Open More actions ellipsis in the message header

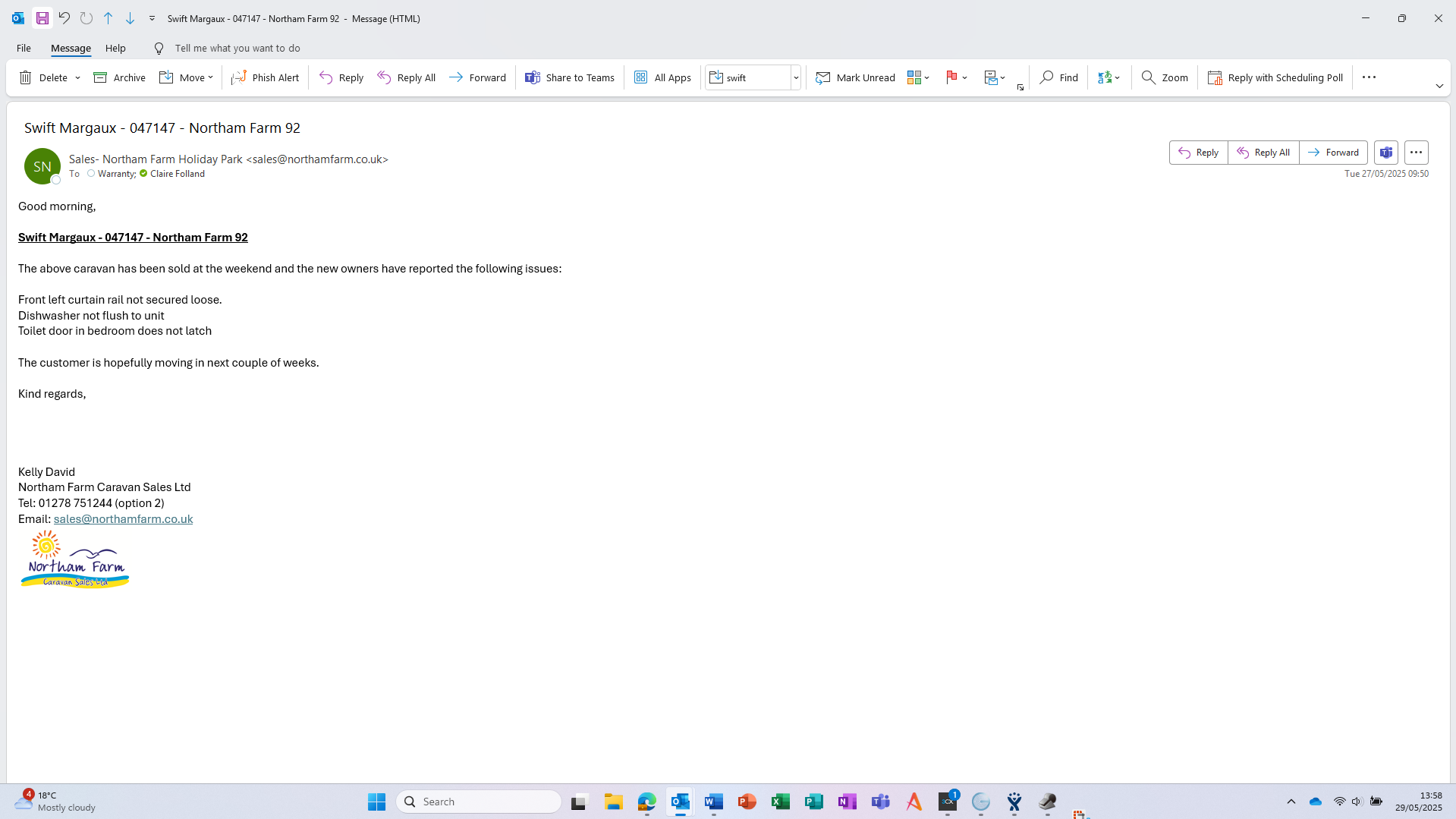pos(1416,153)
